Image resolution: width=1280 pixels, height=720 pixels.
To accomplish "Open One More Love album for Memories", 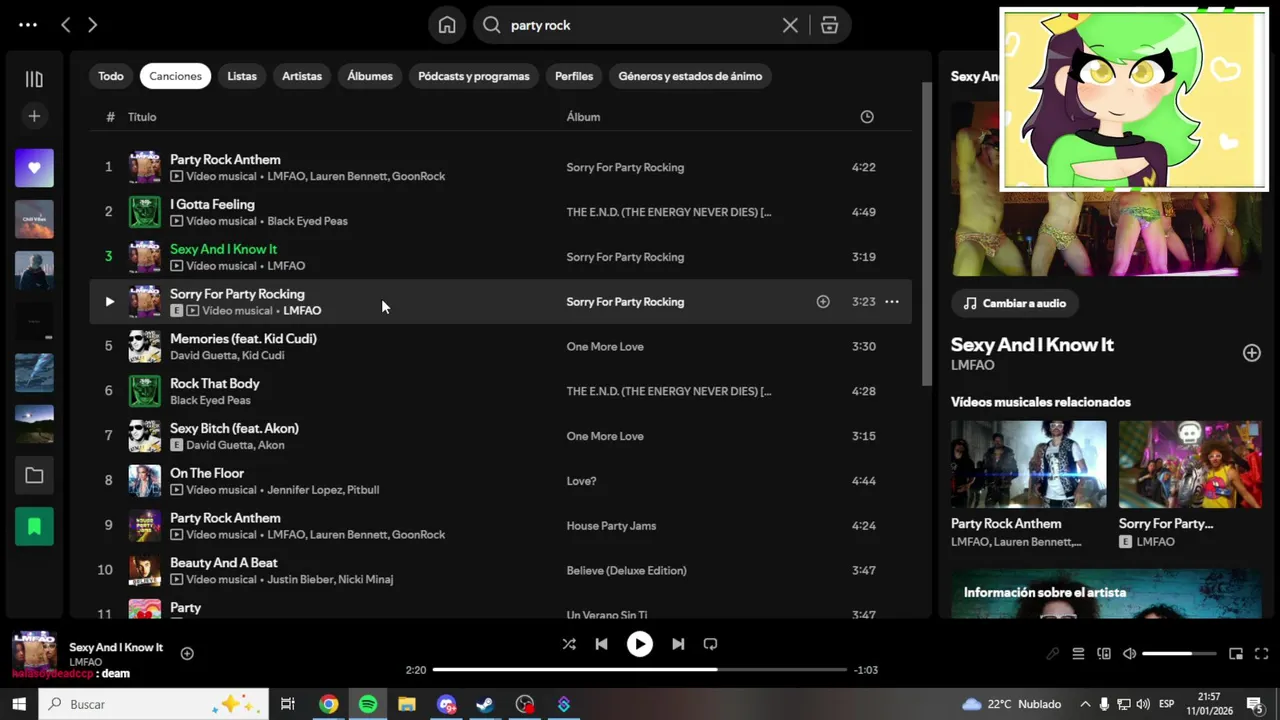I will [605, 347].
